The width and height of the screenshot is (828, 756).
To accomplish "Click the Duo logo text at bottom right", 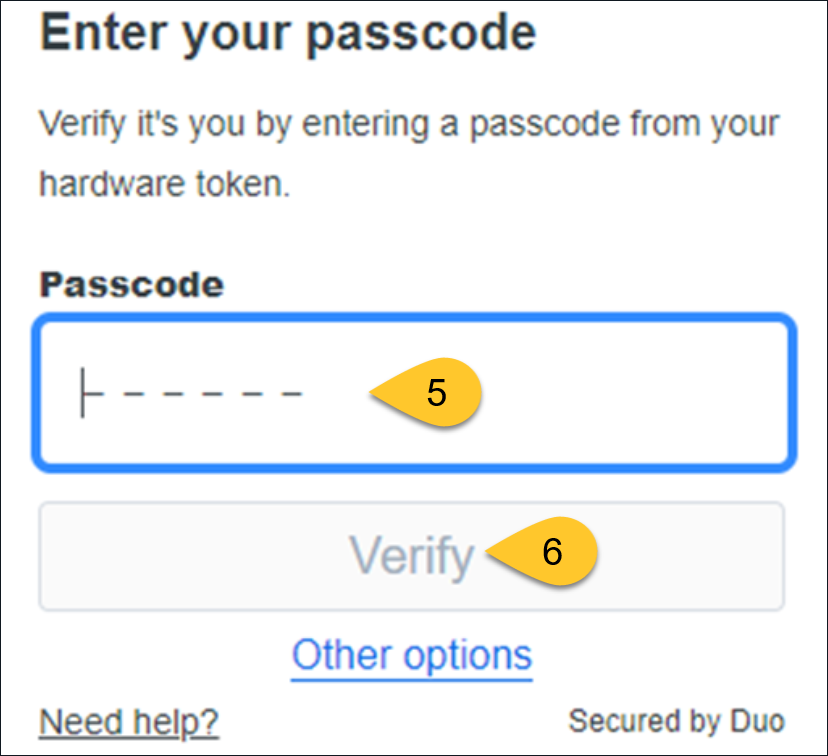I will pyautogui.click(x=676, y=720).
